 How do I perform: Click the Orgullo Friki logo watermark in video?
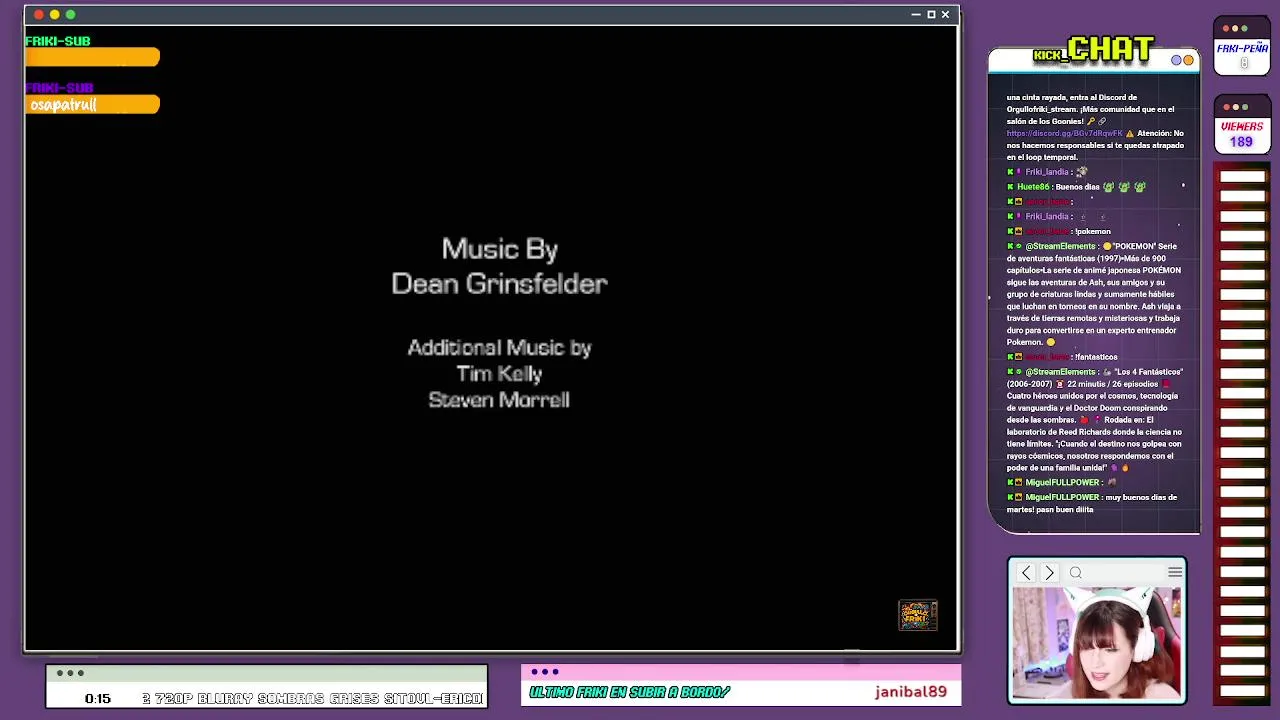tap(917, 615)
